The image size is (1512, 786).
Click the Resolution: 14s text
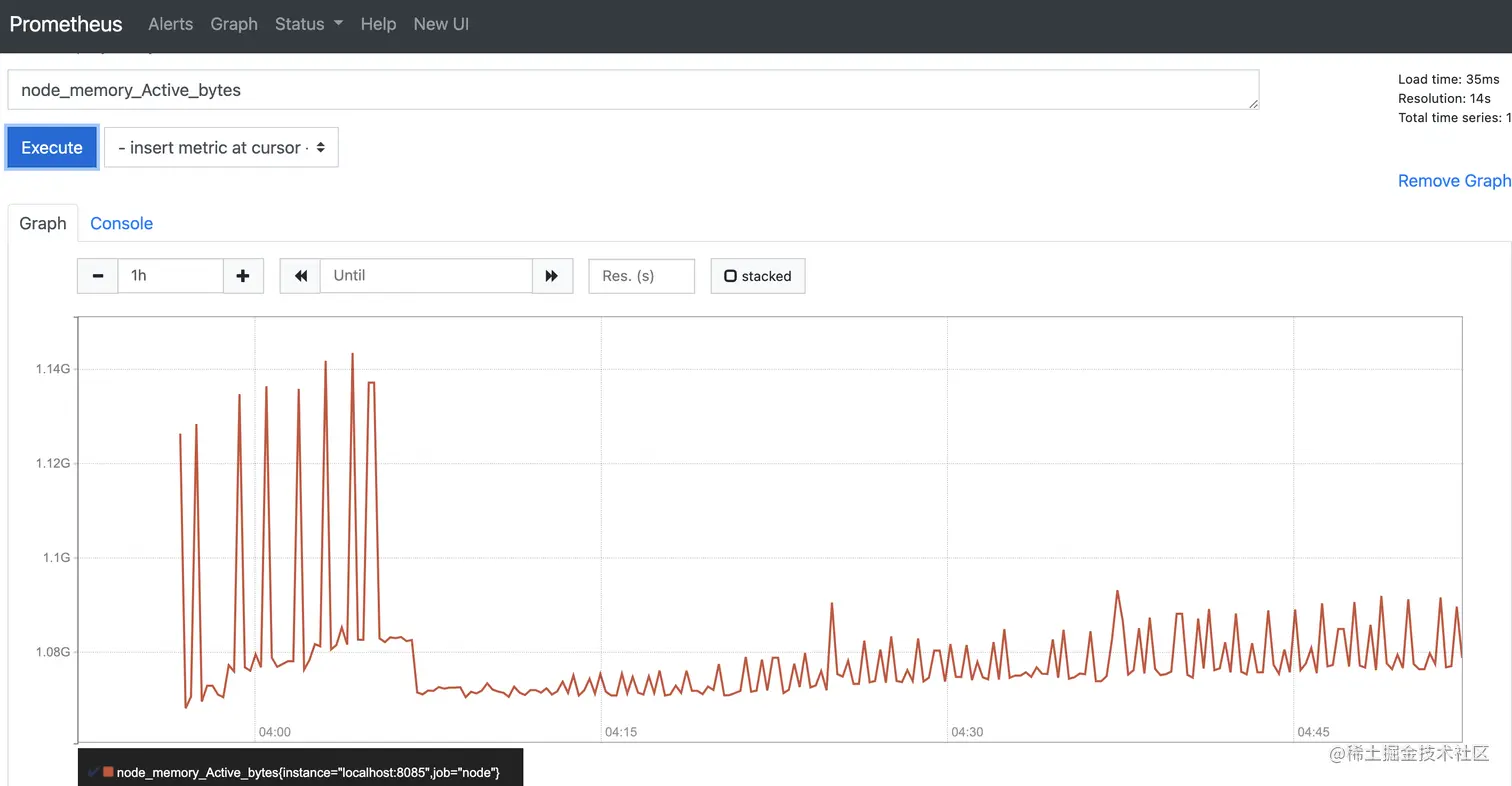point(1444,98)
